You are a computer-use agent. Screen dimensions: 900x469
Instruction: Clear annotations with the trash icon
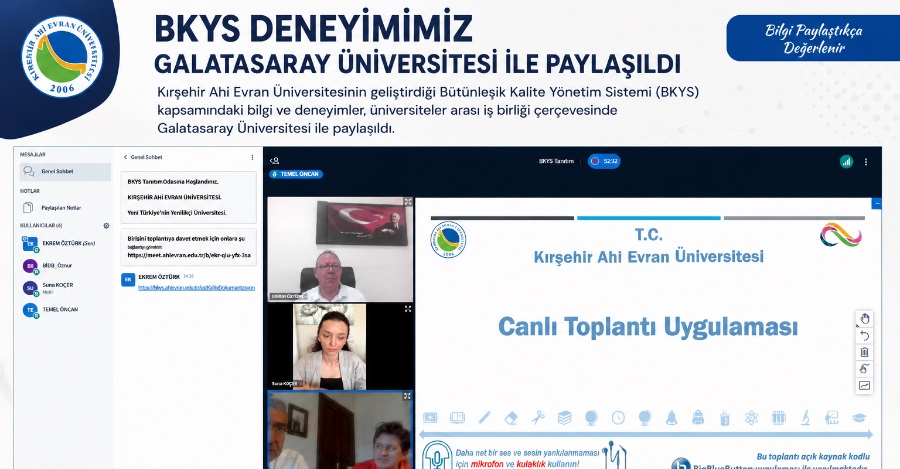(864, 352)
